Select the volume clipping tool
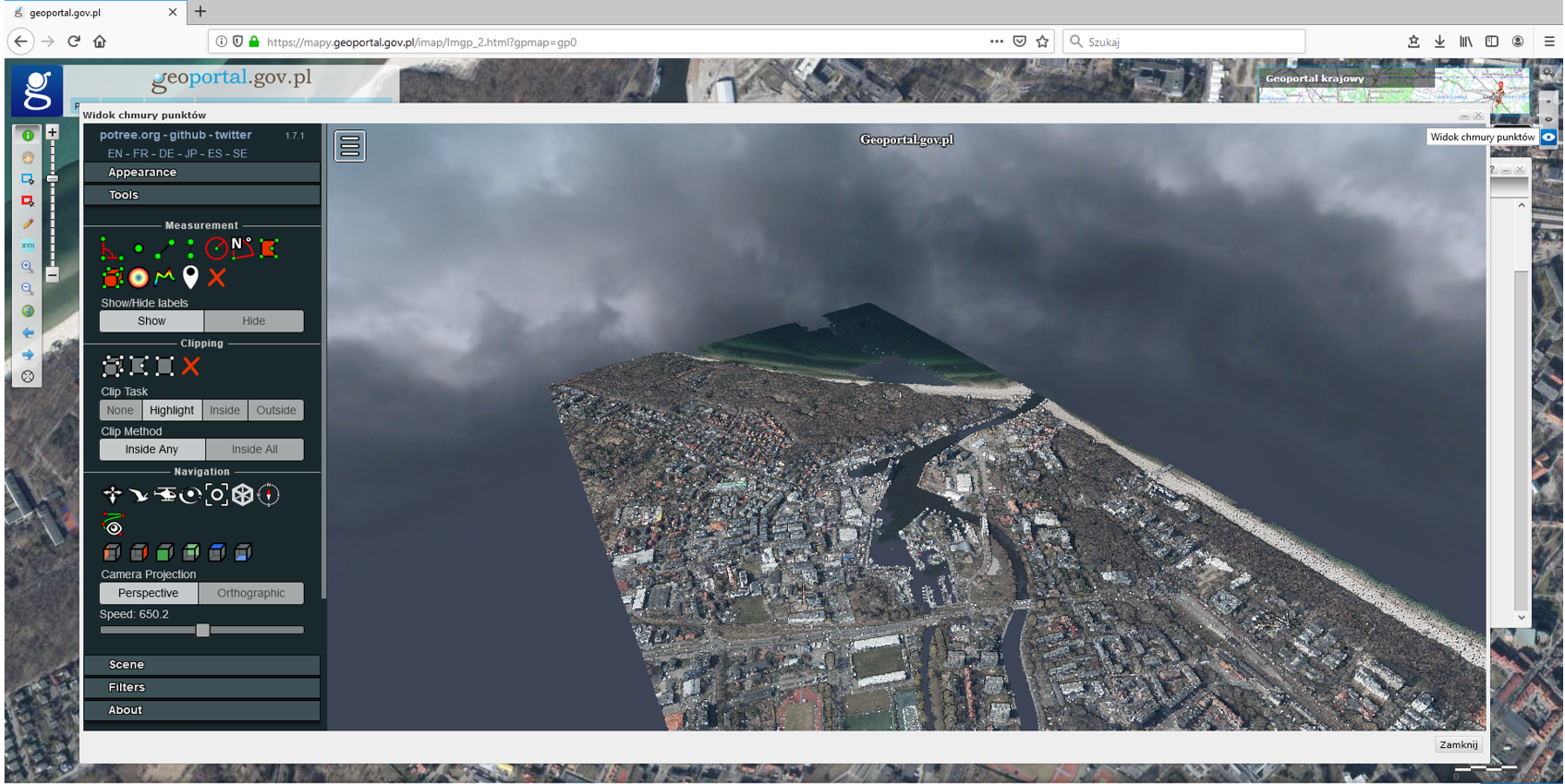Viewport: 1565px width, 784px height. [x=112, y=367]
